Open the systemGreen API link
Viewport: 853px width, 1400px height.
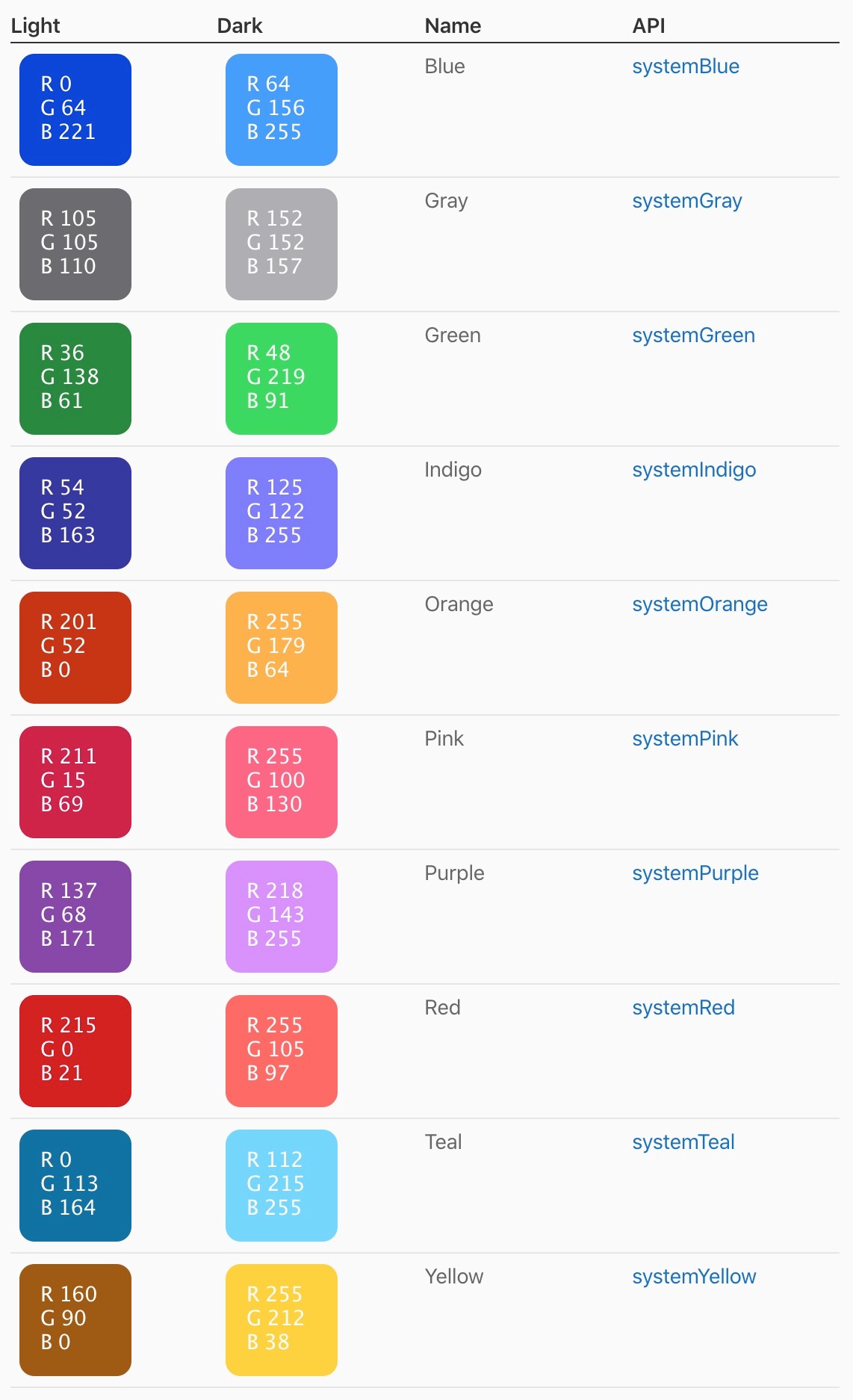[693, 335]
